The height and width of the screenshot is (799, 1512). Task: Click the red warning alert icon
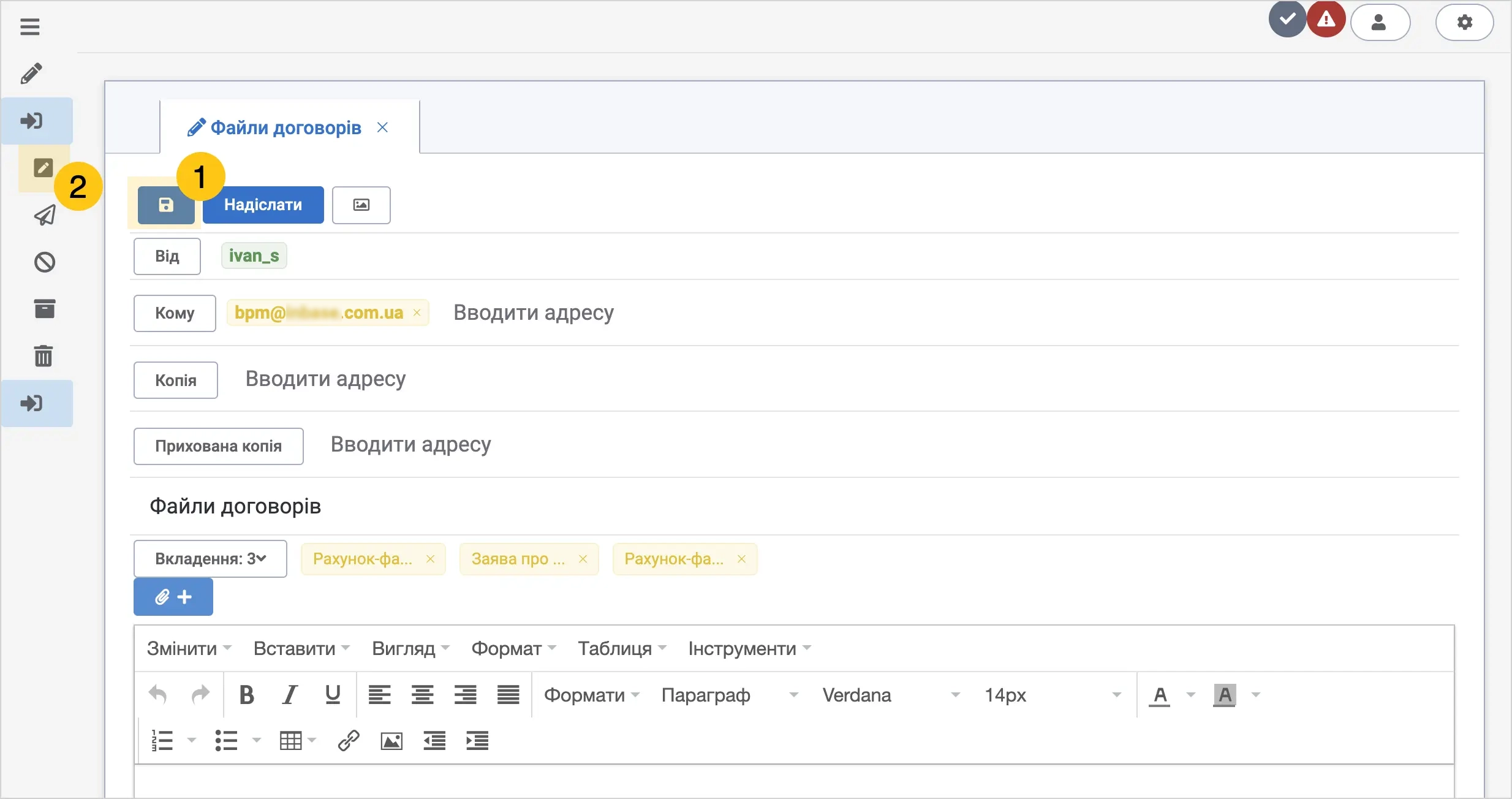click(1326, 20)
